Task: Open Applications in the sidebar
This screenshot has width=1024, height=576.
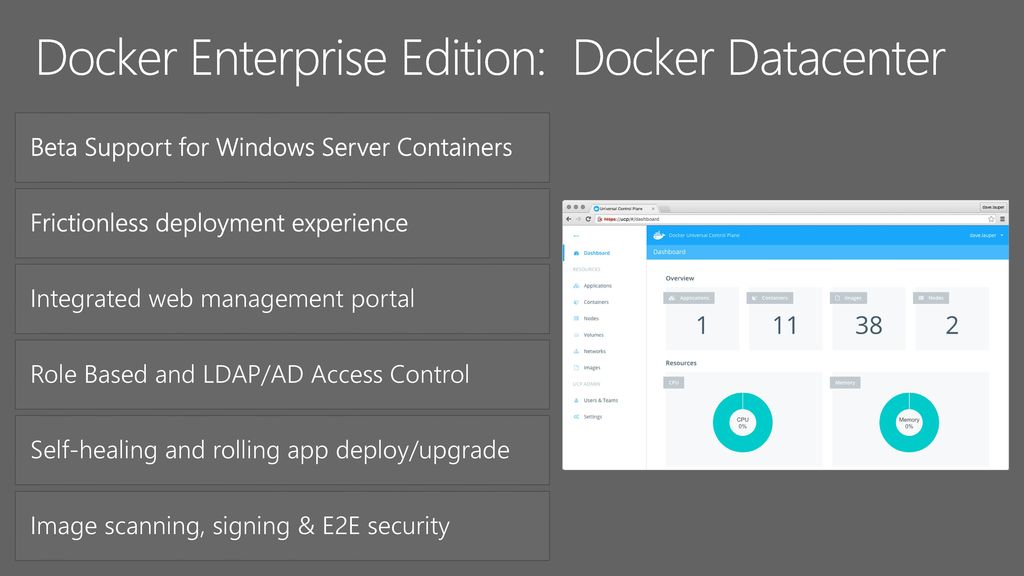Action: [598, 285]
